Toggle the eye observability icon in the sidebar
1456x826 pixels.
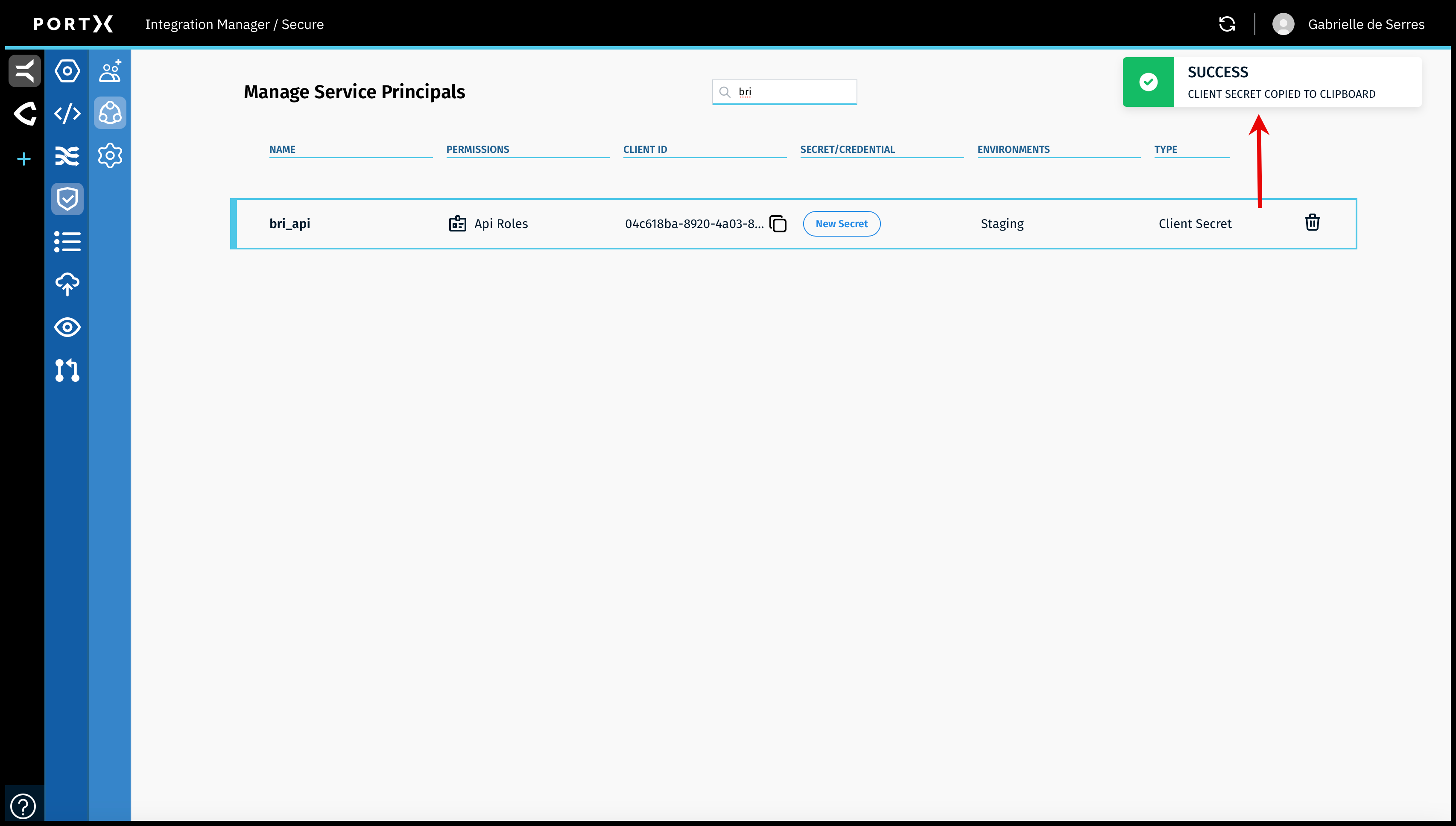(x=67, y=327)
